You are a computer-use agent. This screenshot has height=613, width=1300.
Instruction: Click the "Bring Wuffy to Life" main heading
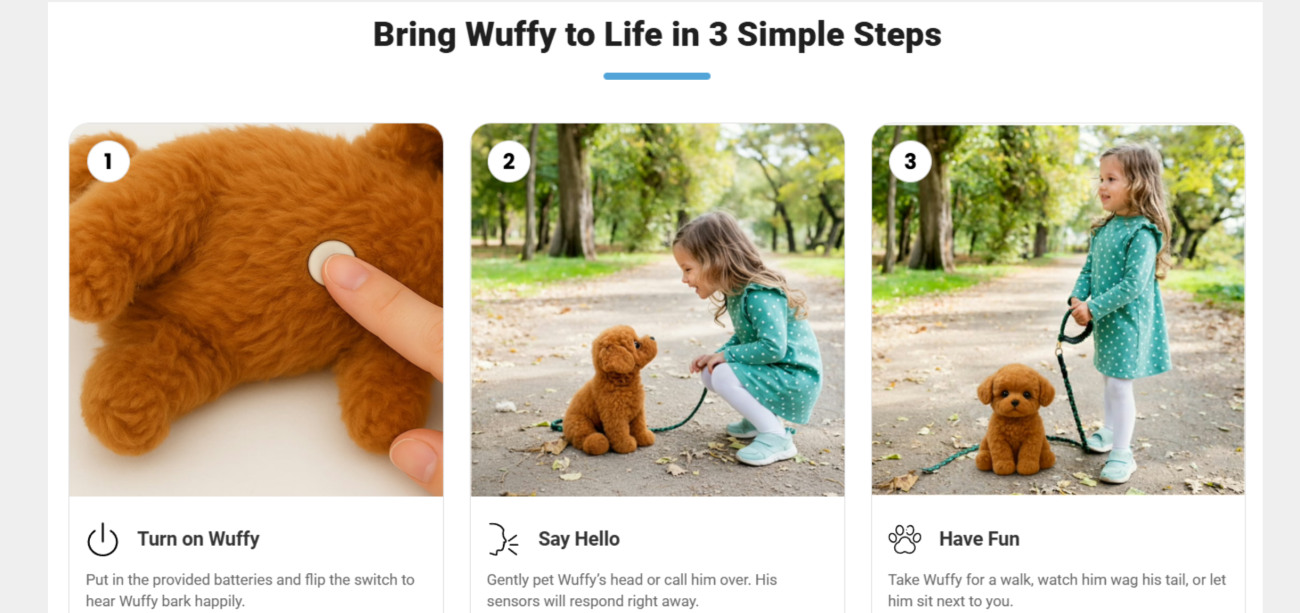coord(657,35)
